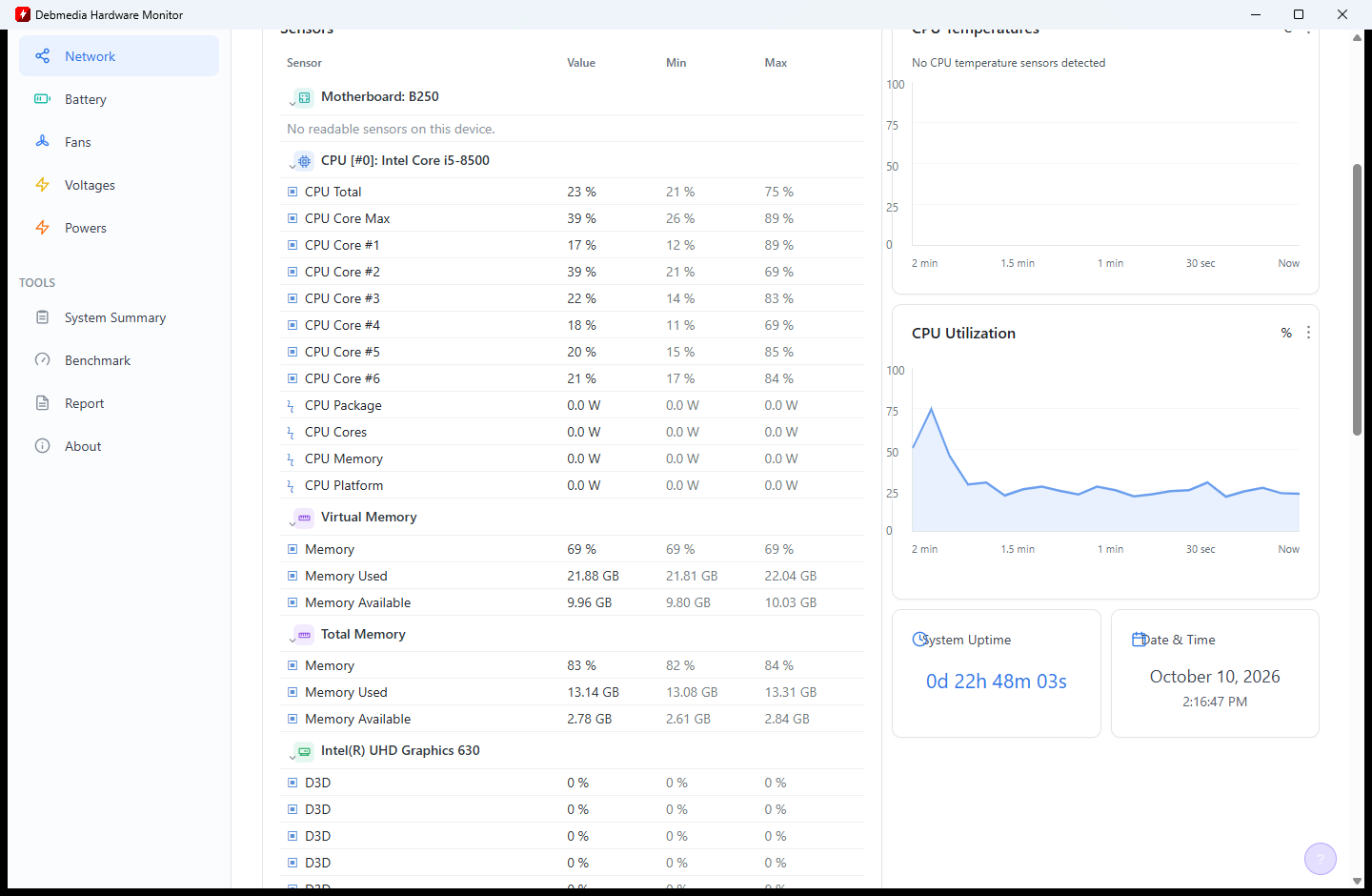Viewport: 1372px width, 896px height.
Task: Select Benchmark under Tools
Action: coord(119,360)
